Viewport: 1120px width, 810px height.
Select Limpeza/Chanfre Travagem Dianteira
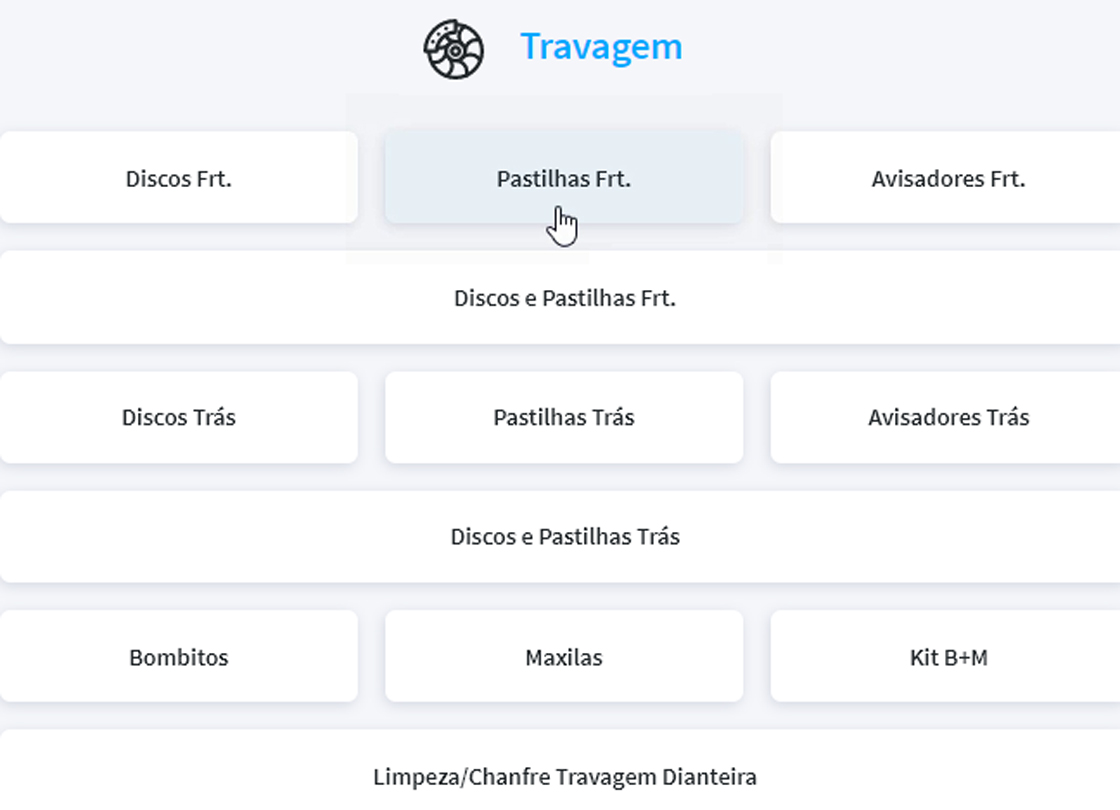(564, 776)
